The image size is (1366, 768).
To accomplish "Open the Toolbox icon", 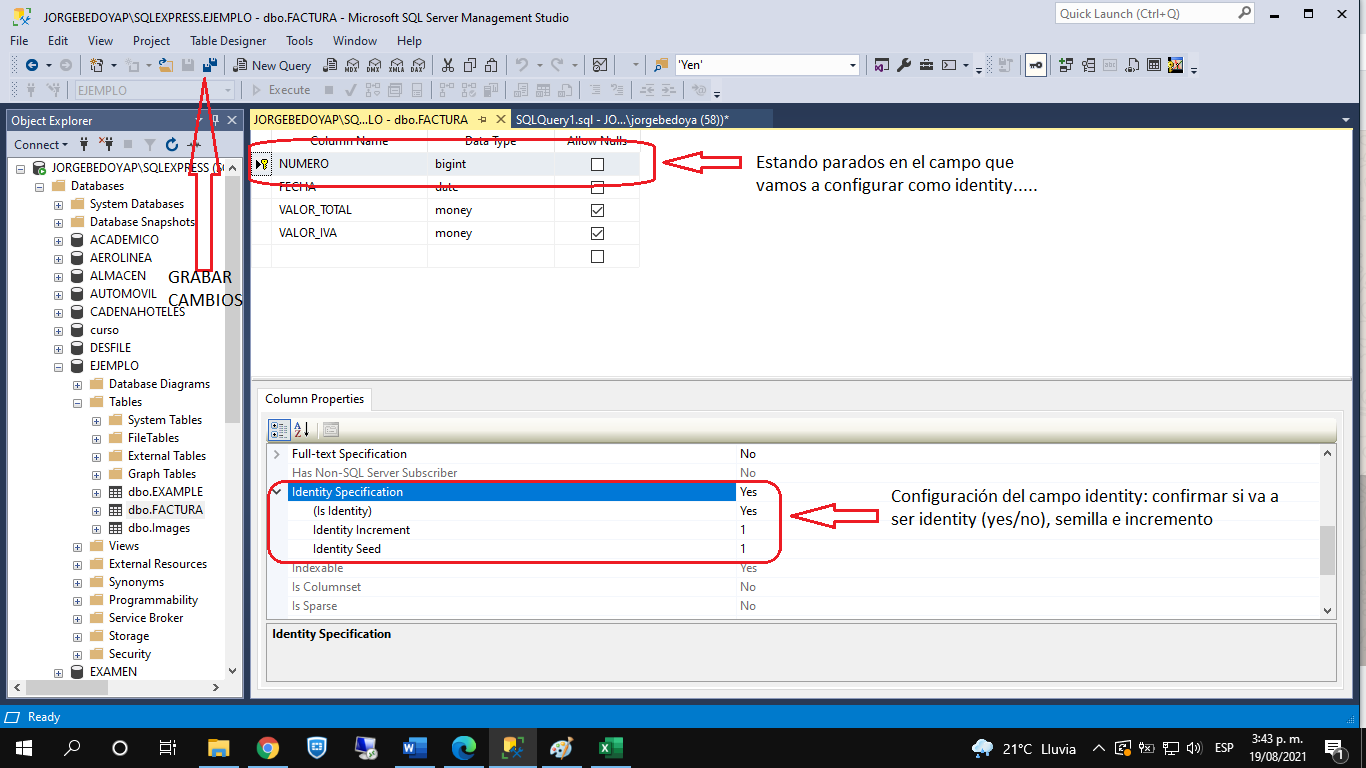I will coord(926,65).
